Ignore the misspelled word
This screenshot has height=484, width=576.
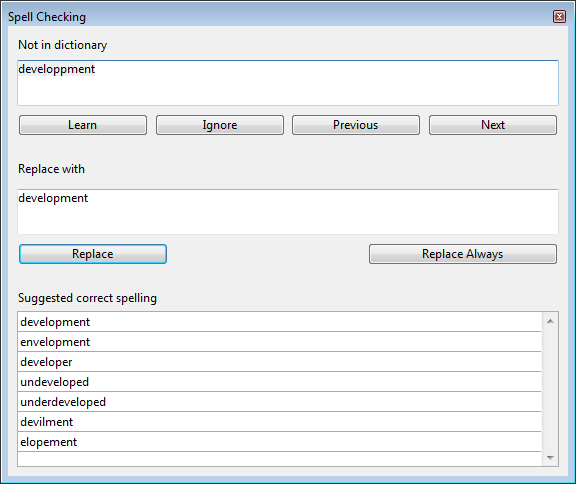click(220, 125)
